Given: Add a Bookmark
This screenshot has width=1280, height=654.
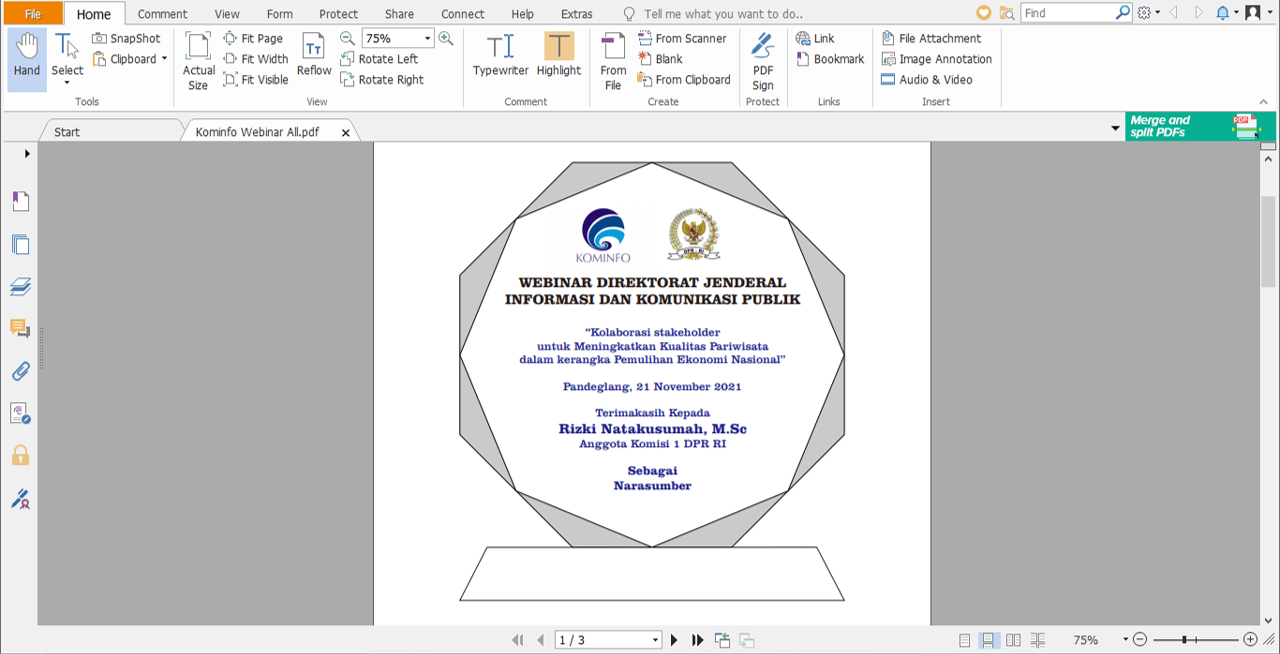Looking at the screenshot, I should (830, 59).
